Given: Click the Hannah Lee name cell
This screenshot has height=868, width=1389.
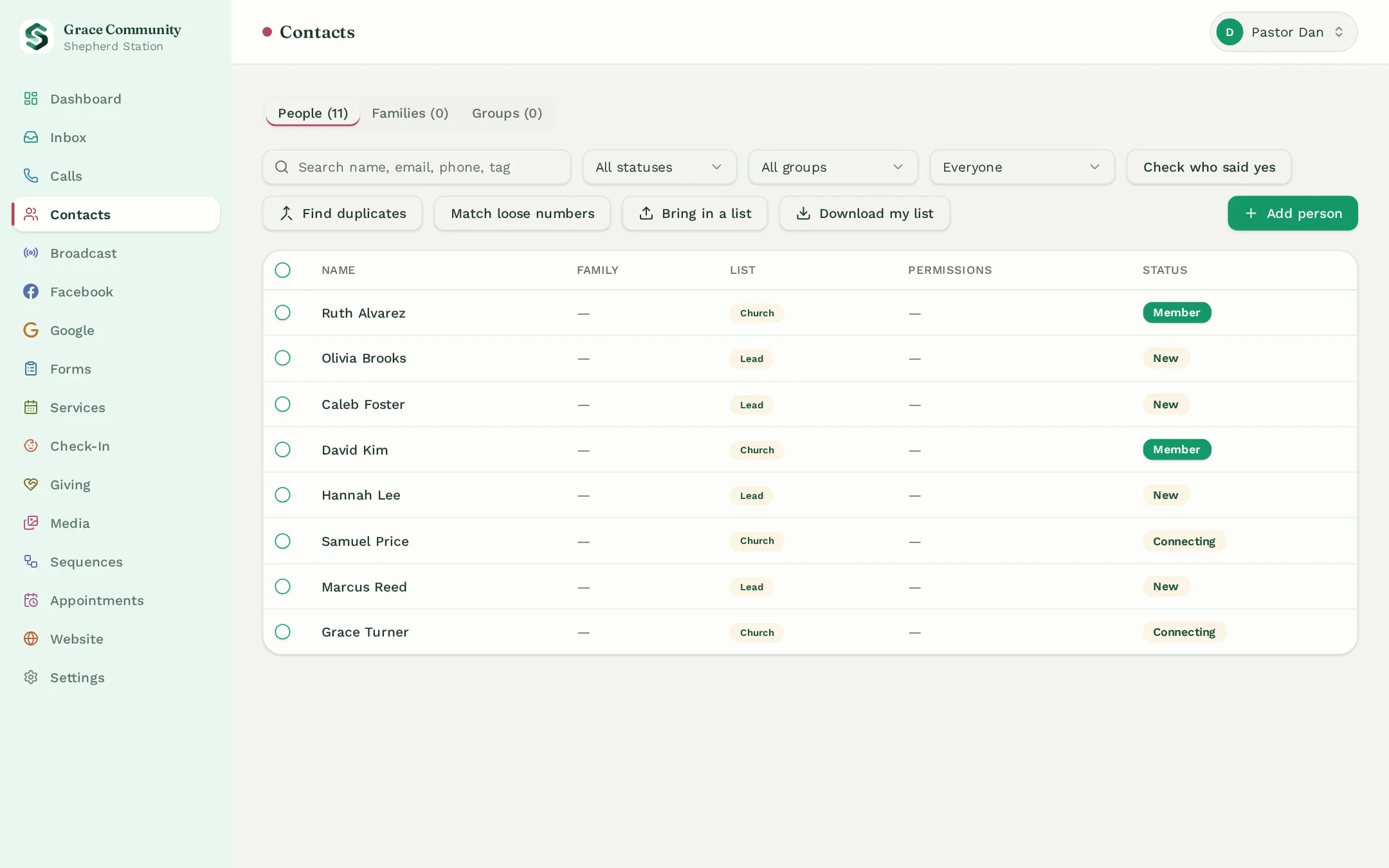Looking at the screenshot, I should [x=361, y=495].
